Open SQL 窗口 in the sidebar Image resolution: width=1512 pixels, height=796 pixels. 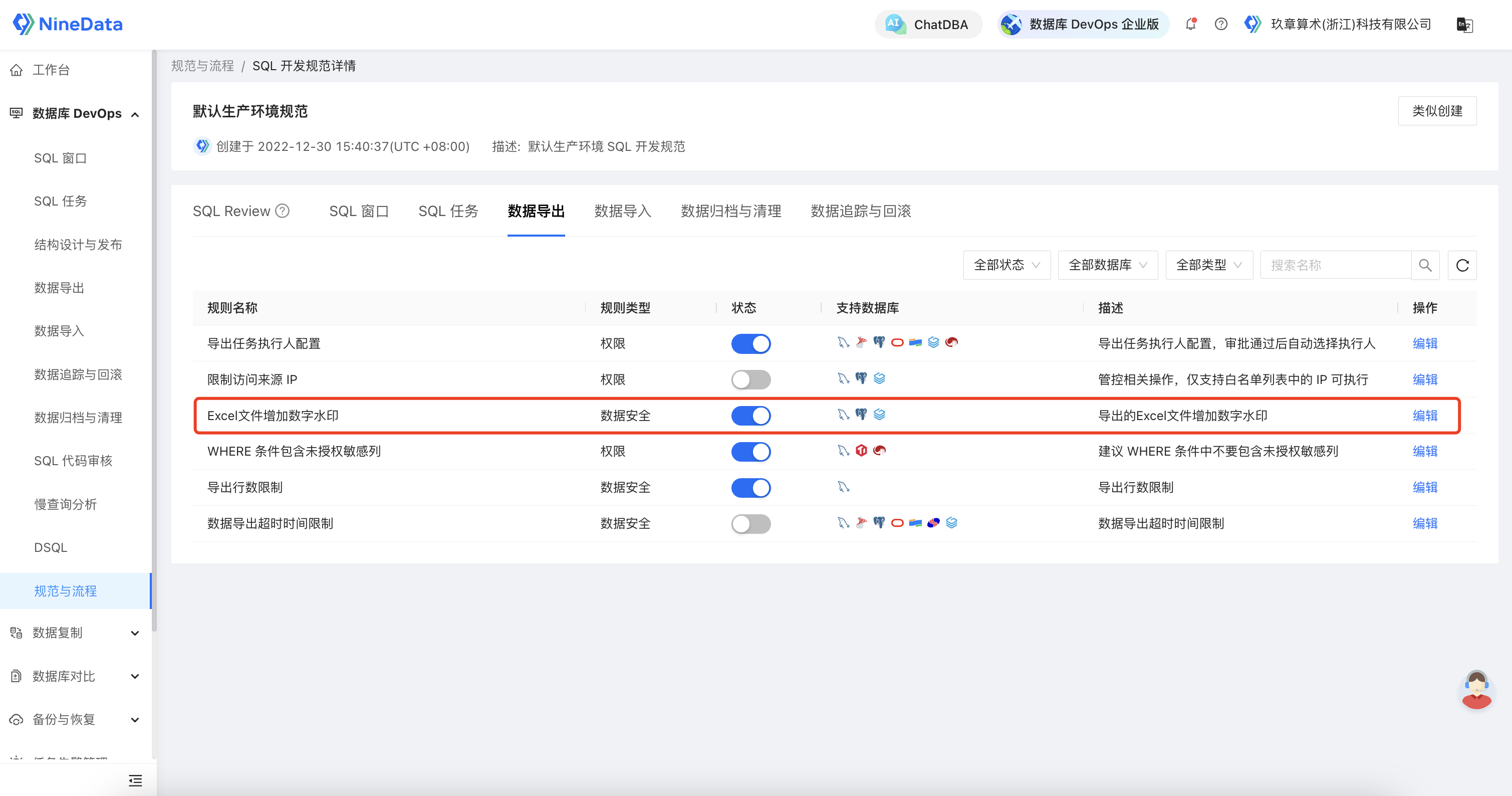click(61, 158)
